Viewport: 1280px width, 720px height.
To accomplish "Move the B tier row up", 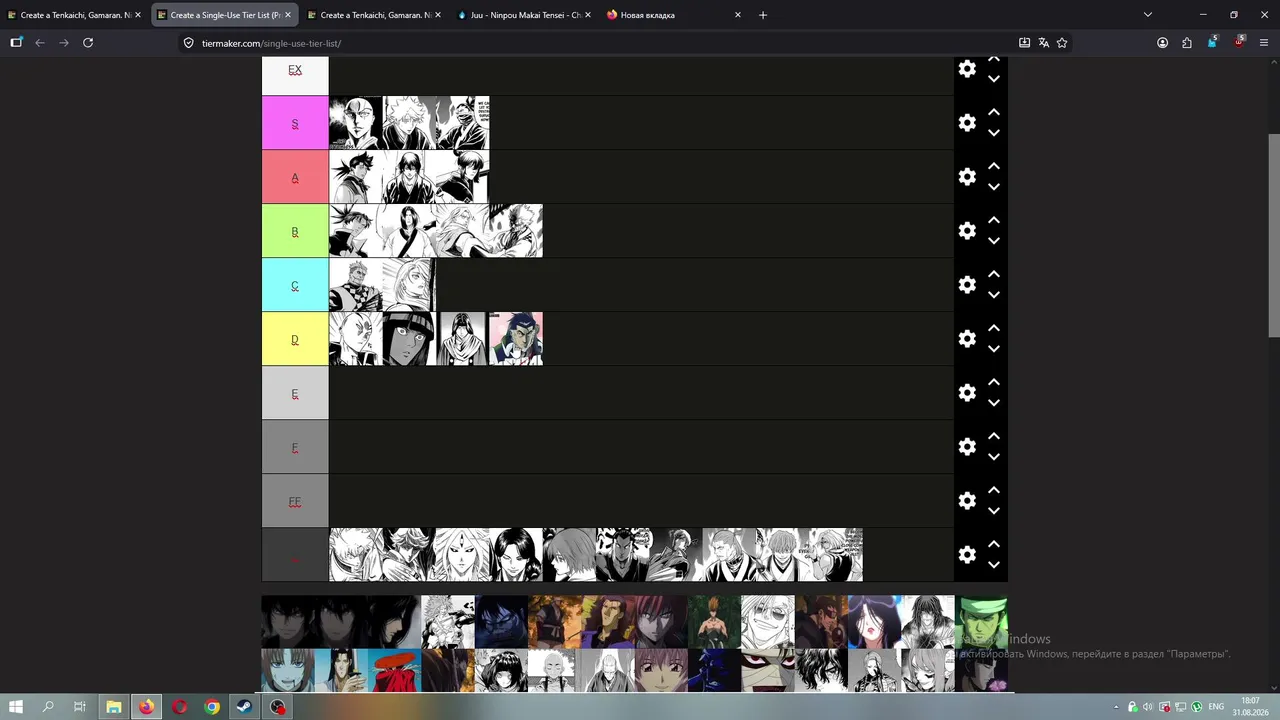I will click(x=994, y=220).
